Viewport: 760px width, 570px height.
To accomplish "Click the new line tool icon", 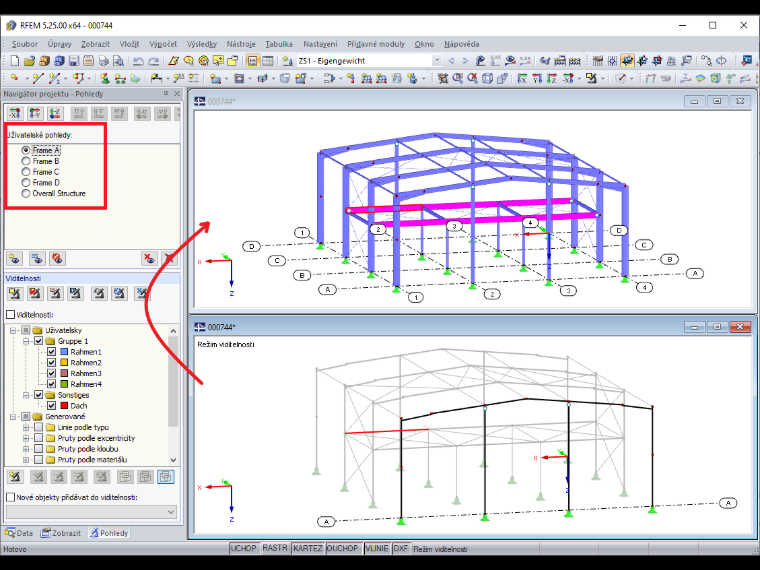I will click(x=38, y=78).
